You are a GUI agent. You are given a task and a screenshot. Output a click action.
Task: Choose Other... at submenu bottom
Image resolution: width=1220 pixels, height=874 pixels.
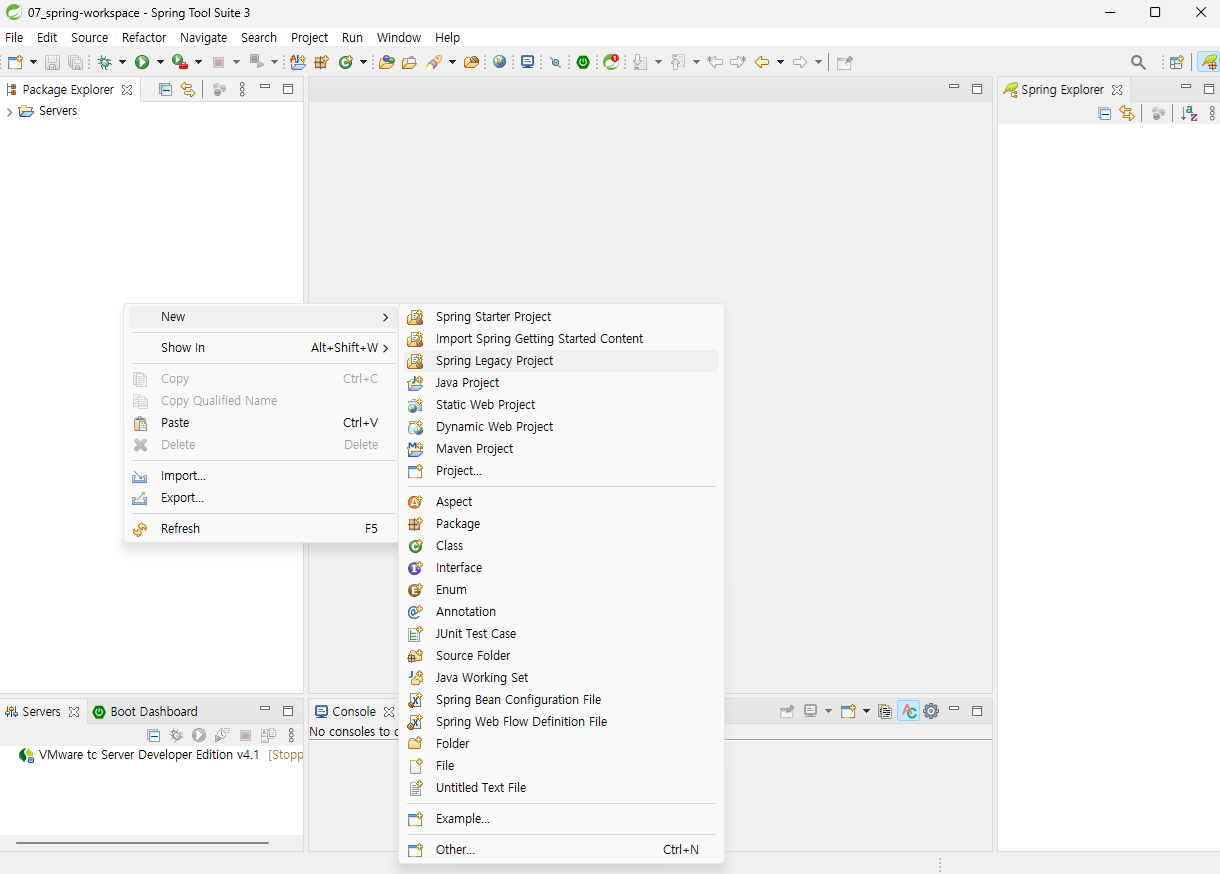coord(561,850)
